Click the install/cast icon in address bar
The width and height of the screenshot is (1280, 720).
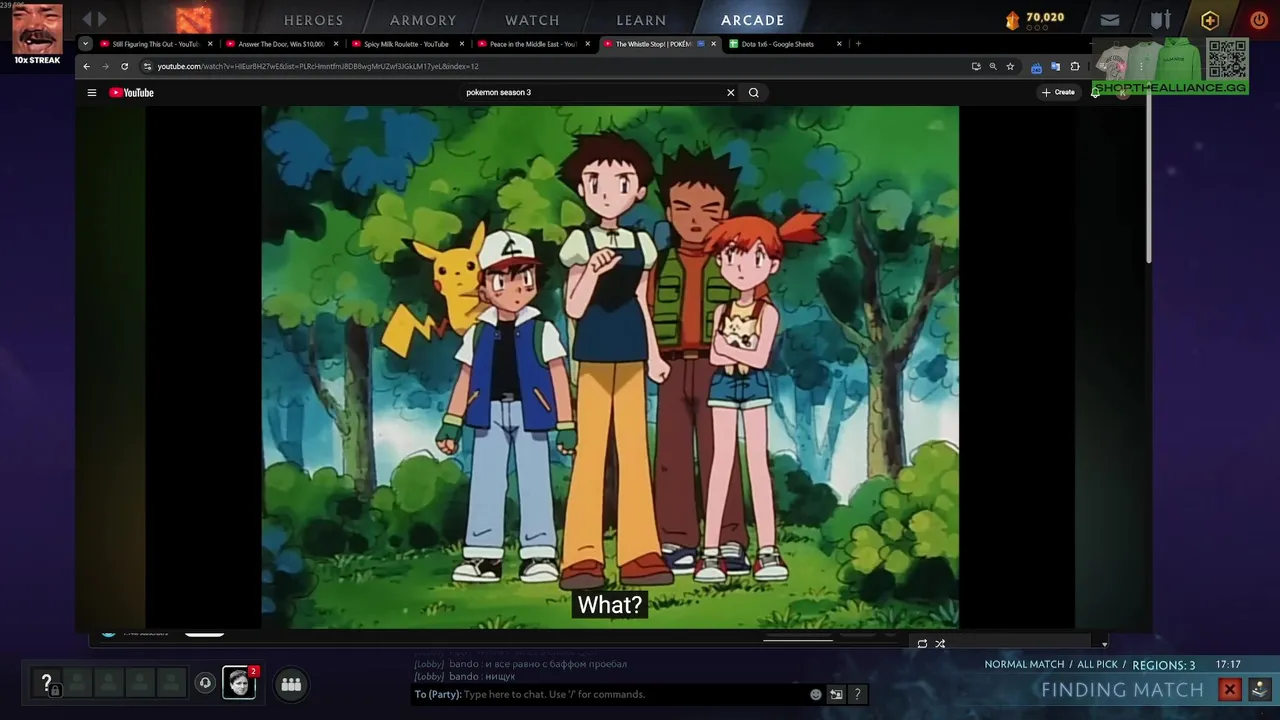coord(976,66)
